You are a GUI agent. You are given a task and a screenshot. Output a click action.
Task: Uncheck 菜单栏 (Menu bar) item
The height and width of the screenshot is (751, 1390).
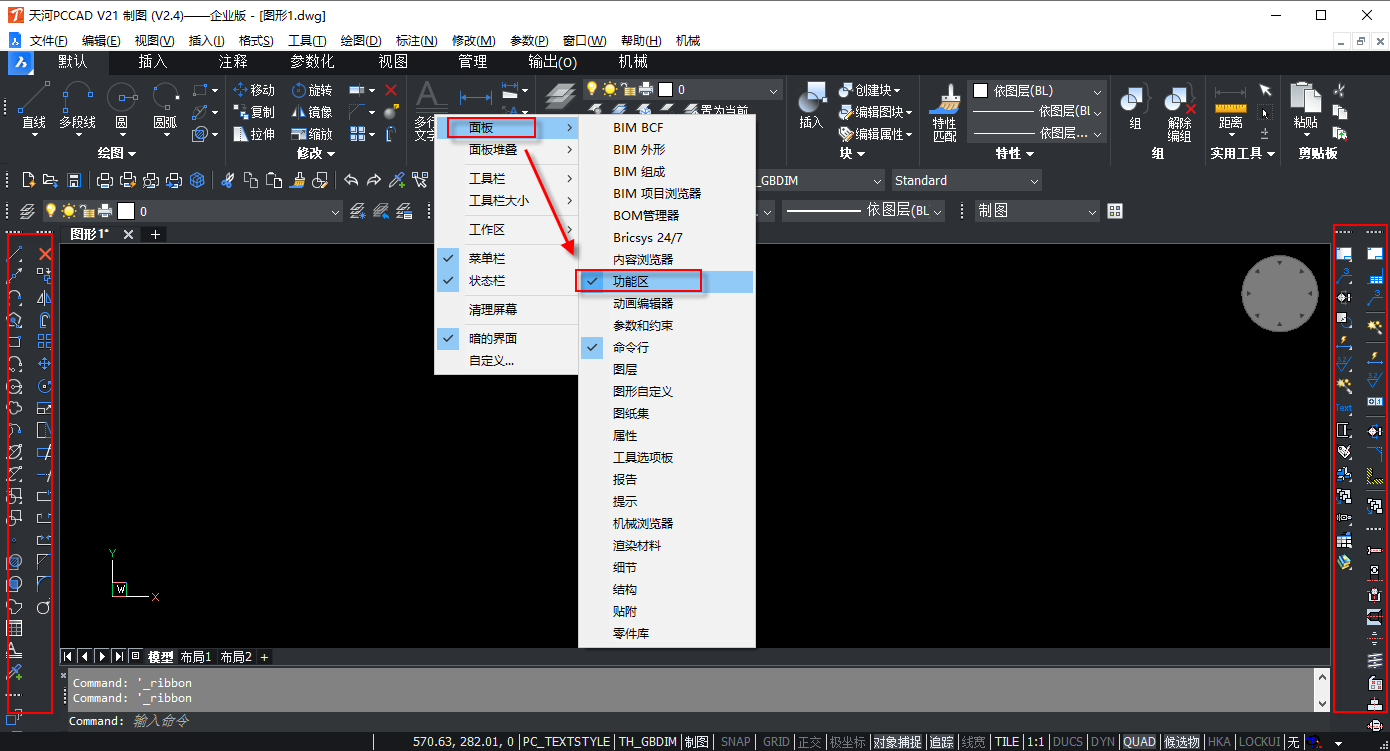(x=505, y=258)
